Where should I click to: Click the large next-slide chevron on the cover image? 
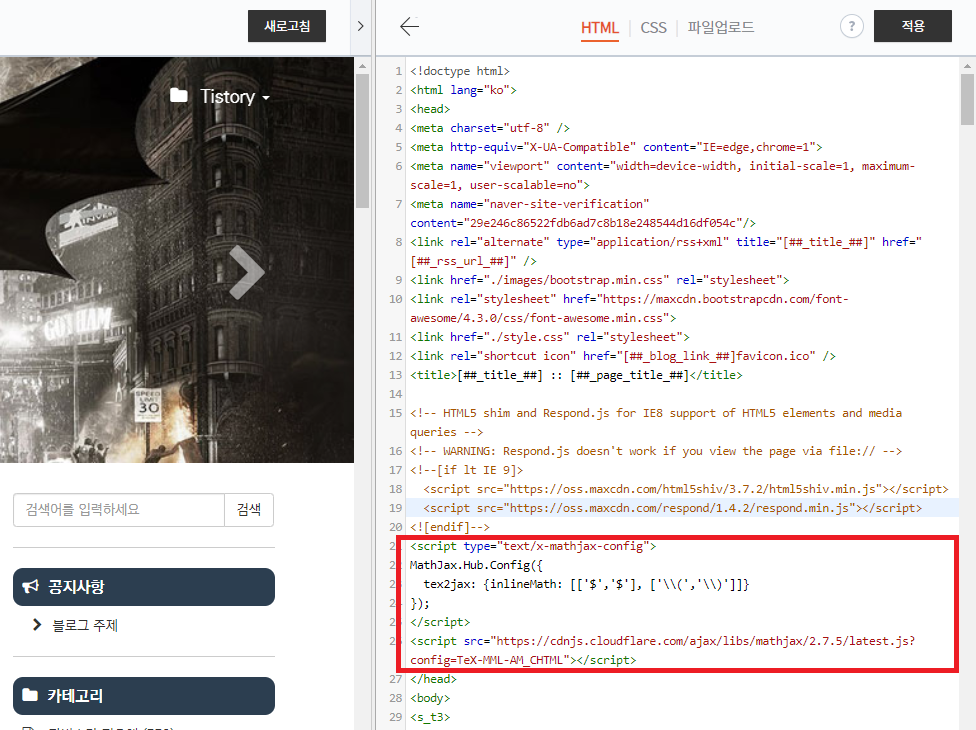tap(246, 272)
